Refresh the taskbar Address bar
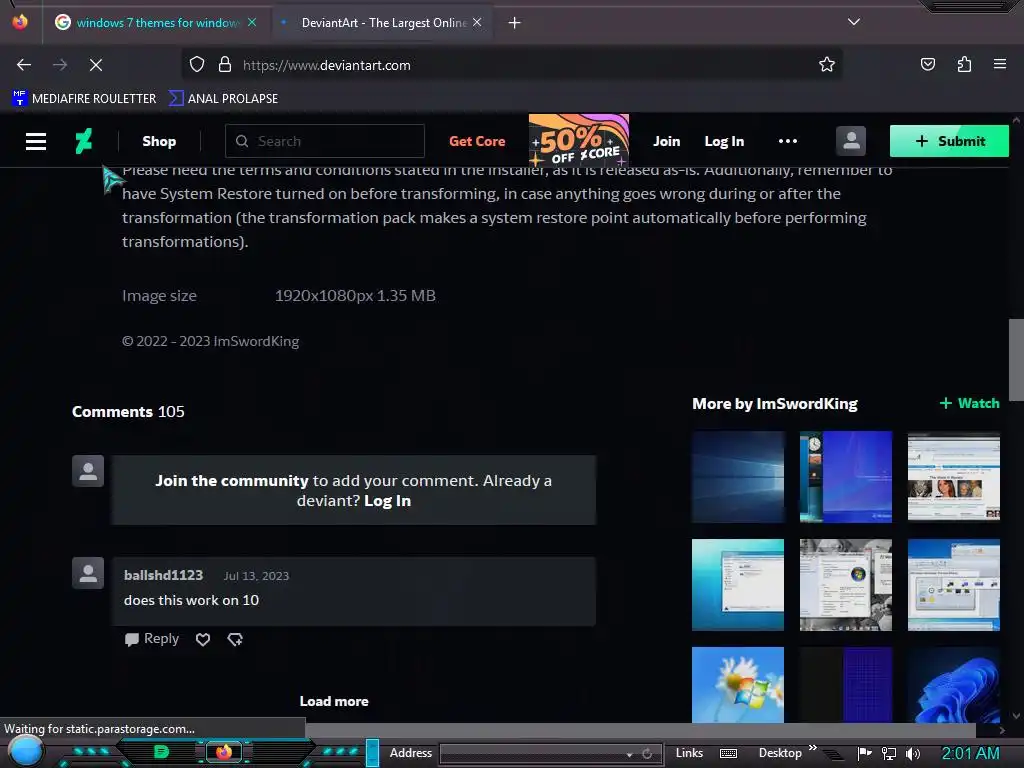Viewport: 1024px width, 768px height. tap(647, 754)
